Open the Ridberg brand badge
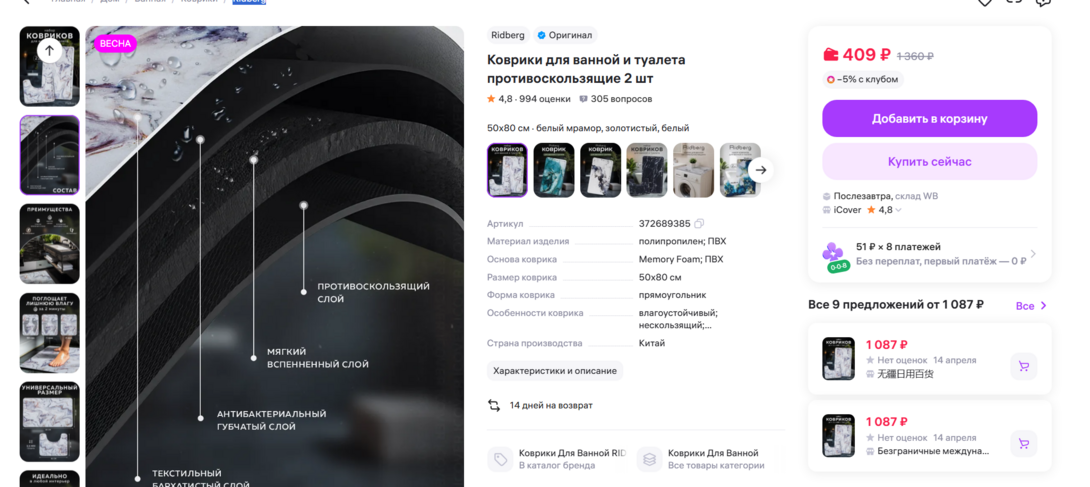The height and width of the screenshot is (487, 1090). (508, 35)
